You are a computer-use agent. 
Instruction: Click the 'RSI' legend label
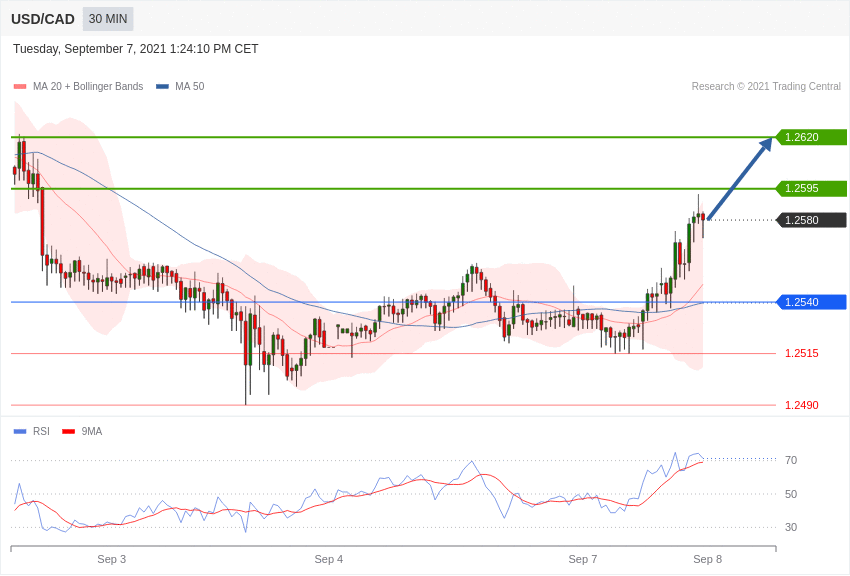click(41, 431)
